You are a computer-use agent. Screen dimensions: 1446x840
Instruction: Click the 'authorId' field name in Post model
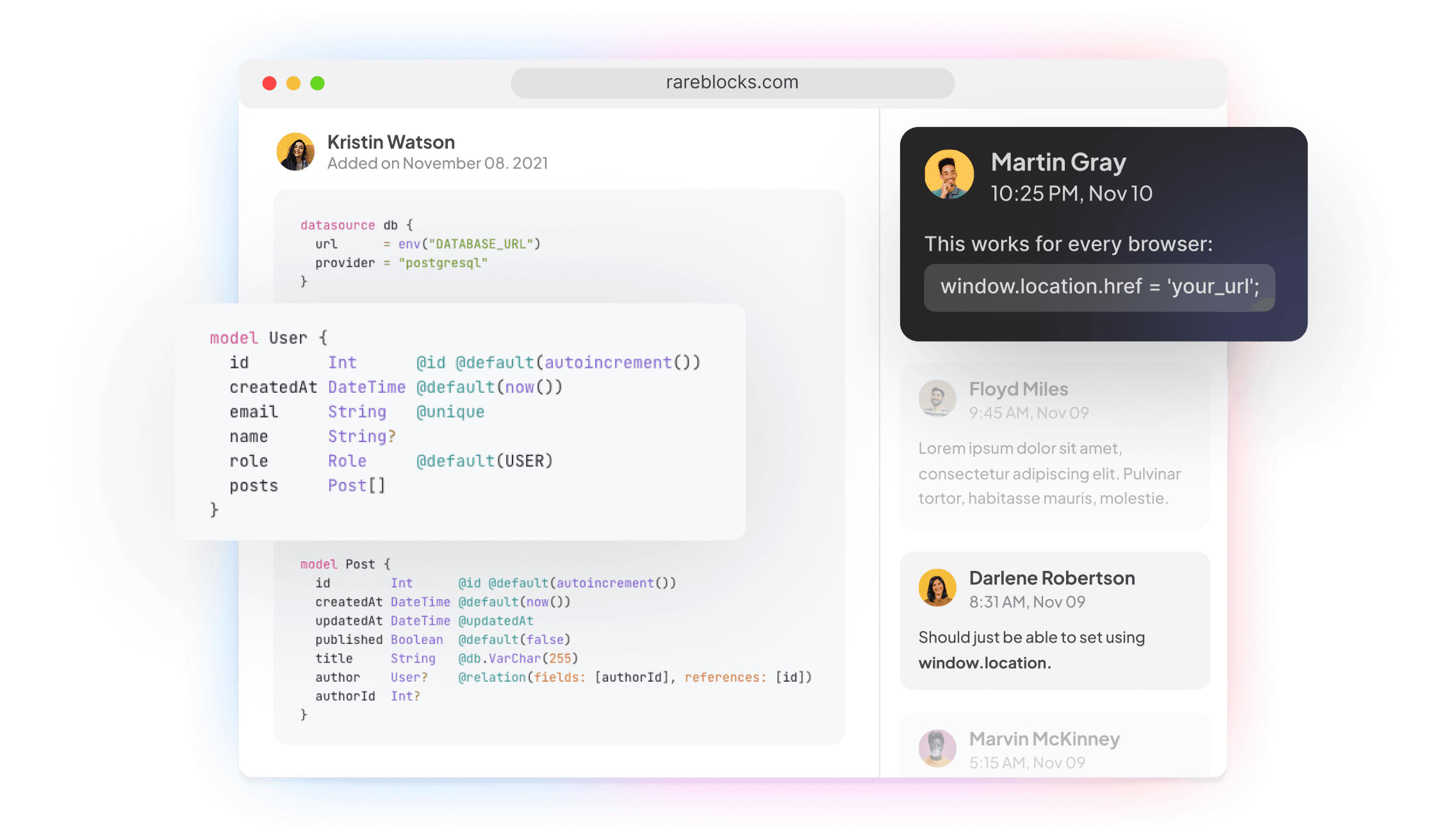pos(345,696)
